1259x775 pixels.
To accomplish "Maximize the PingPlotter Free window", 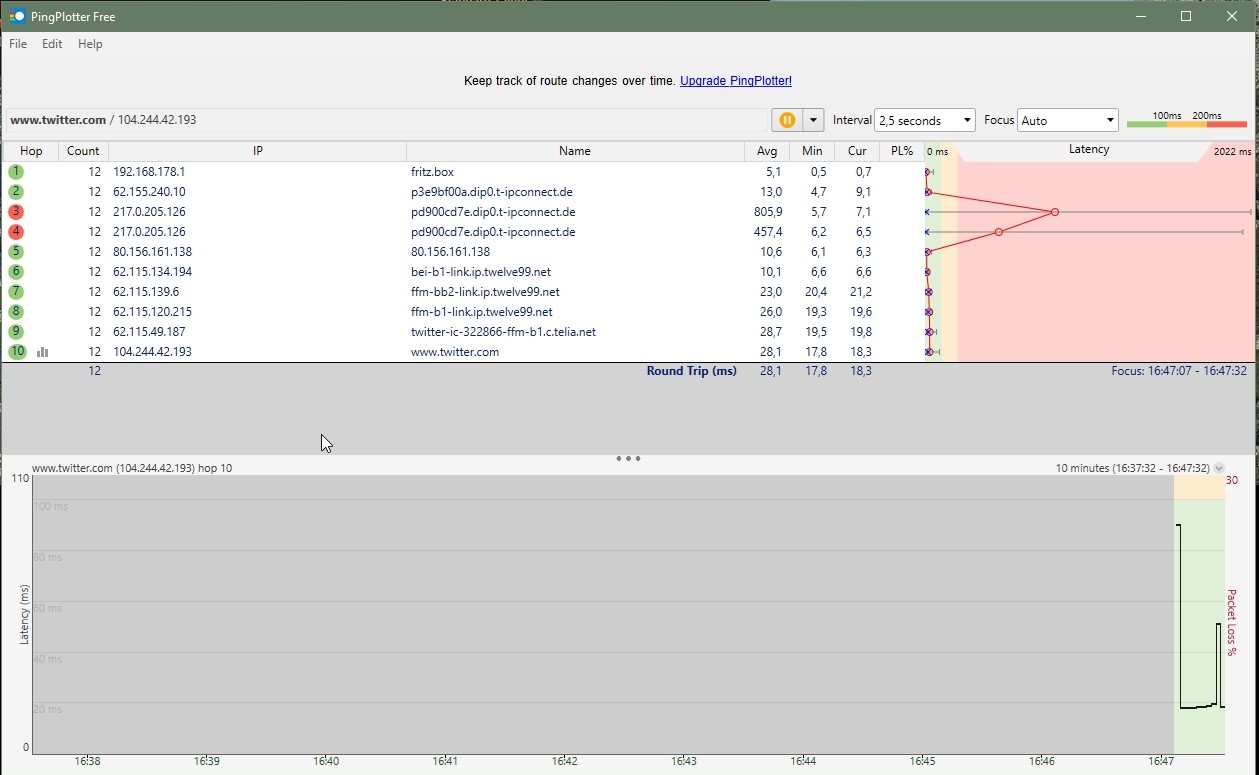I will (x=1186, y=16).
